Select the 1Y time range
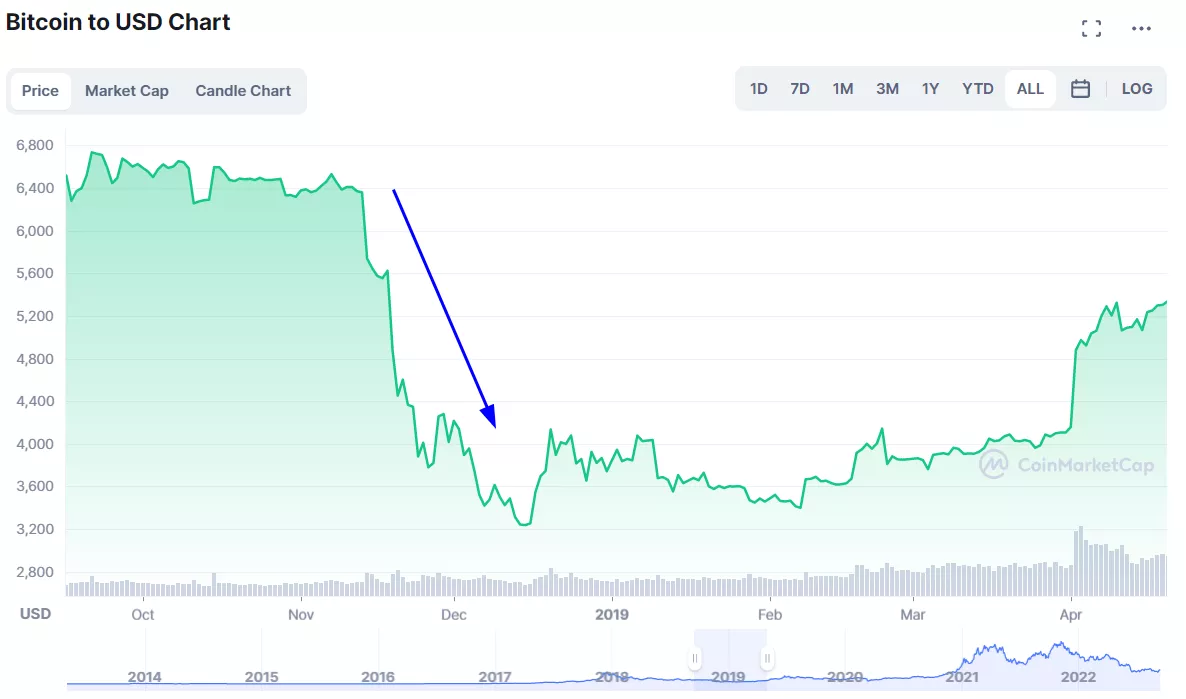Viewport: 1186px width, 699px height. (930, 89)
